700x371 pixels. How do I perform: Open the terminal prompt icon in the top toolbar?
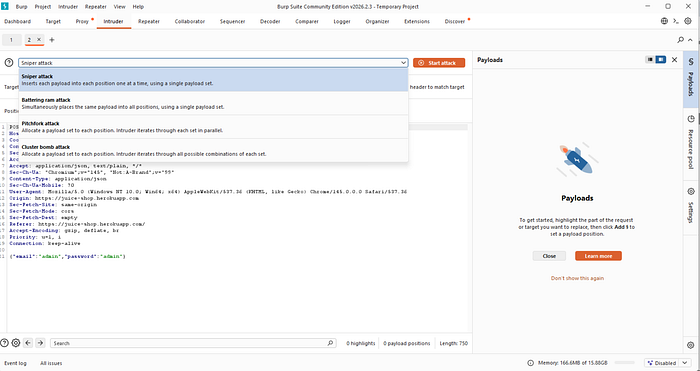coord(676,21)
